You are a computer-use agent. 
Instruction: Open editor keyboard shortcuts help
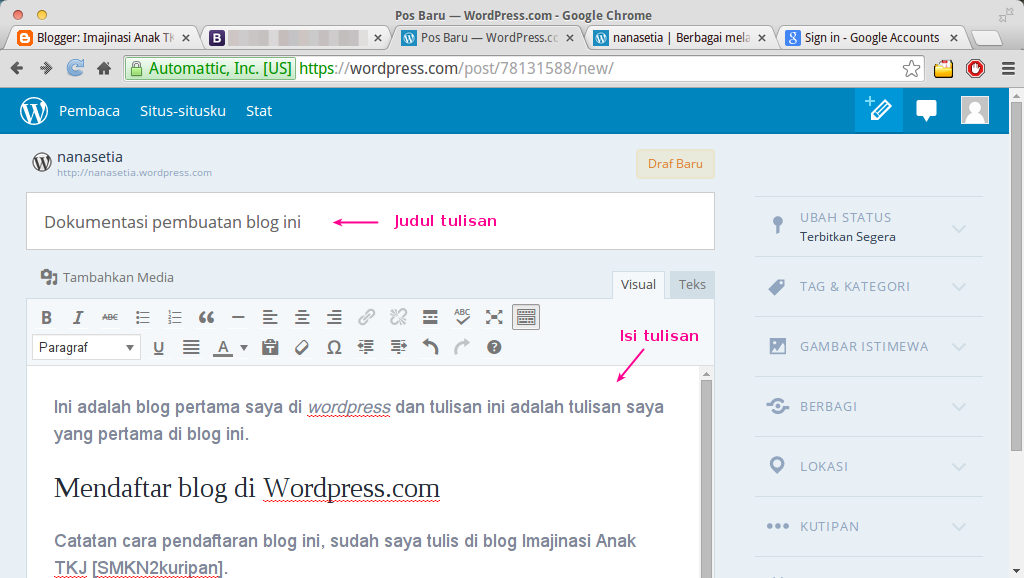494,347
